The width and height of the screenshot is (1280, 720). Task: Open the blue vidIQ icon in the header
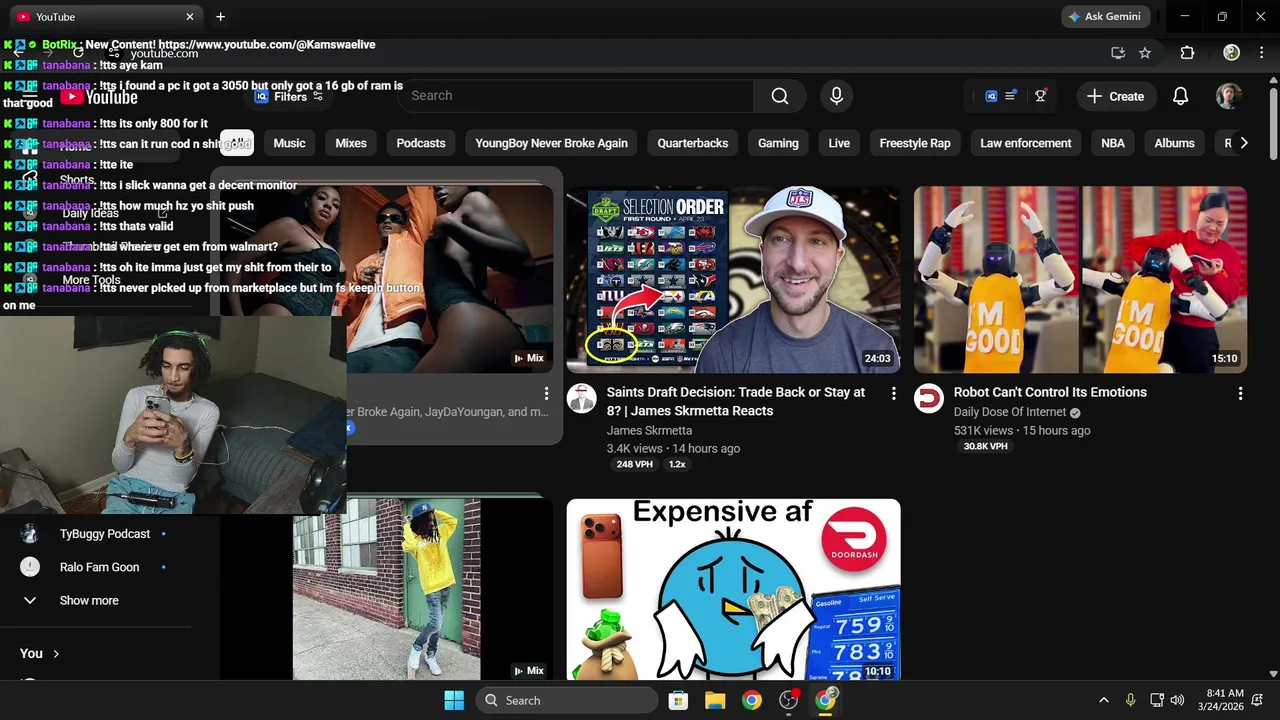coord(991,96)
